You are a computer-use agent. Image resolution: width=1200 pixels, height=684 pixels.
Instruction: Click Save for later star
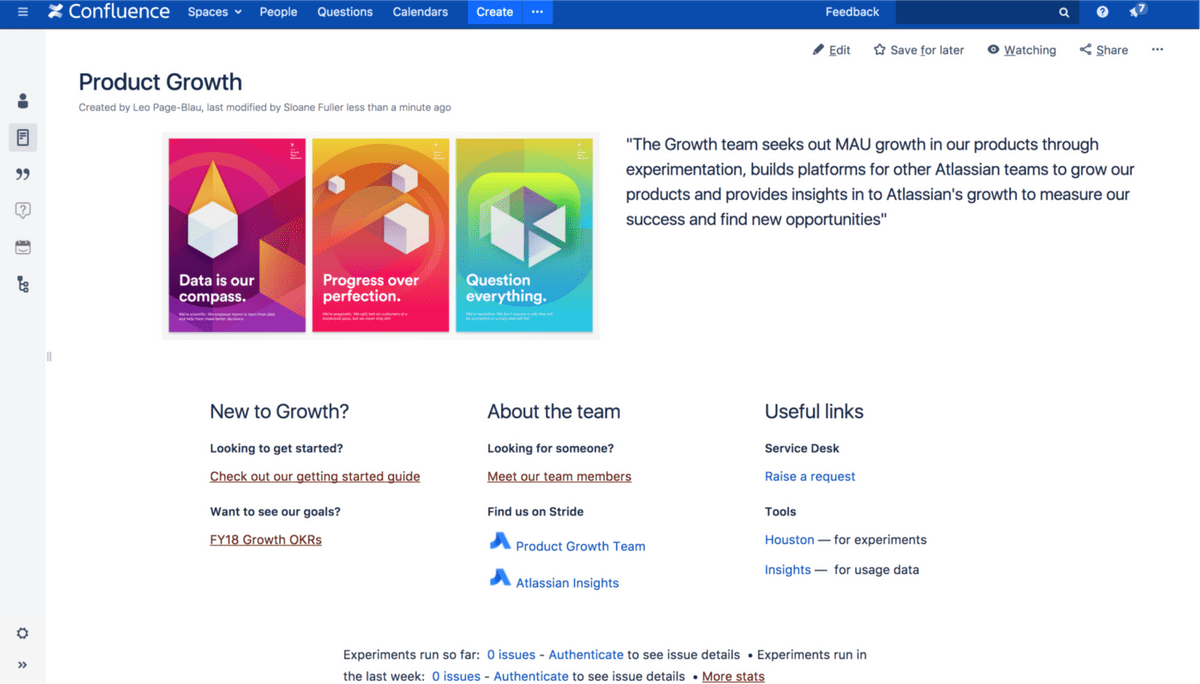click(918, 50)
